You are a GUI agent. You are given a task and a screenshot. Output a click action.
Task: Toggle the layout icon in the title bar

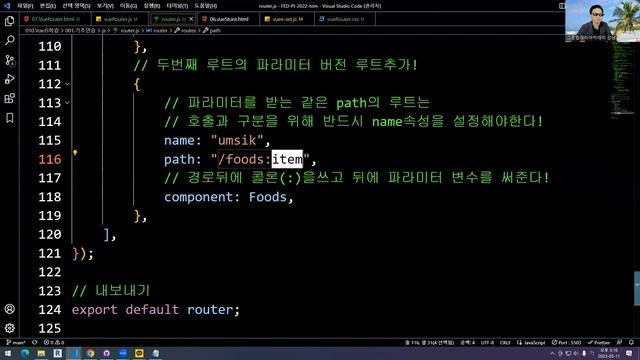click(562, 6)
